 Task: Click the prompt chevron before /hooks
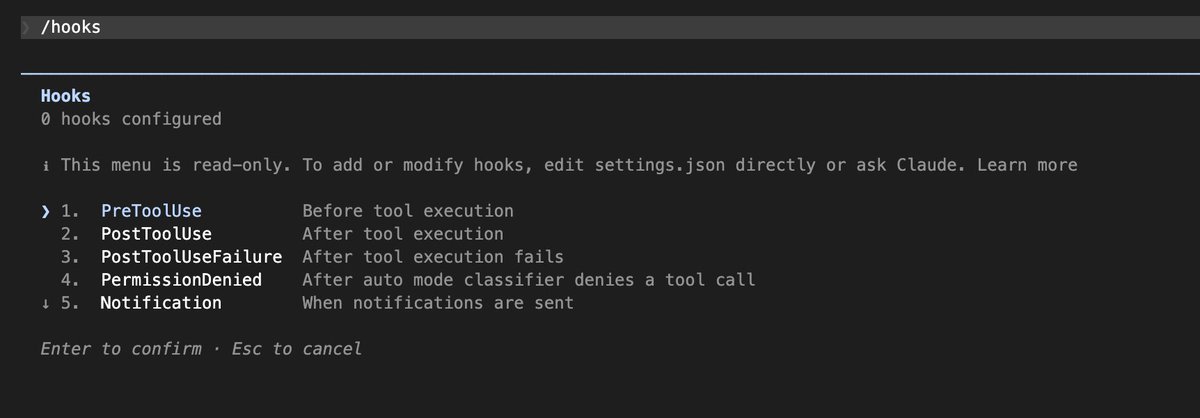26,28
